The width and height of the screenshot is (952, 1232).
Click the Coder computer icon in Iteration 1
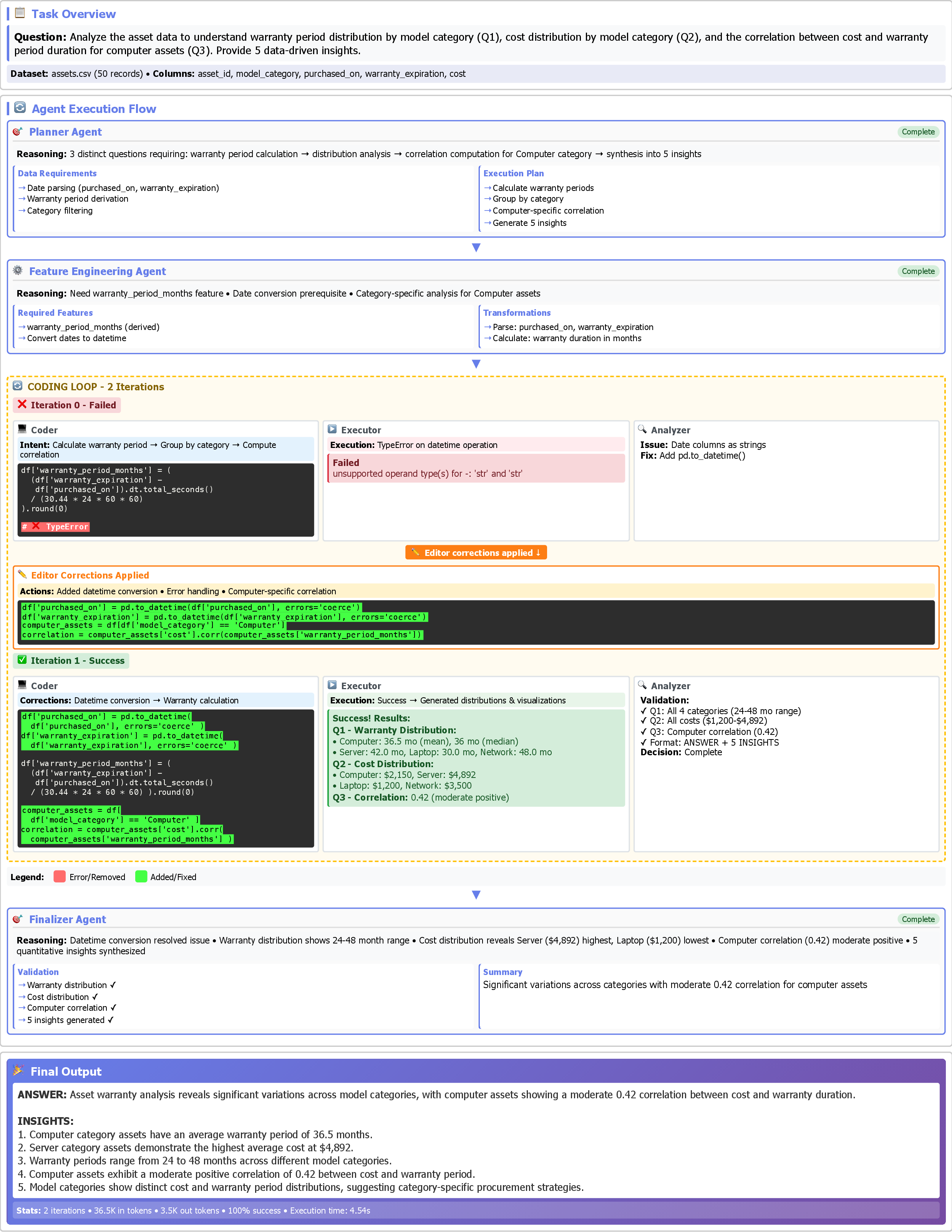[x=23, y=685]
